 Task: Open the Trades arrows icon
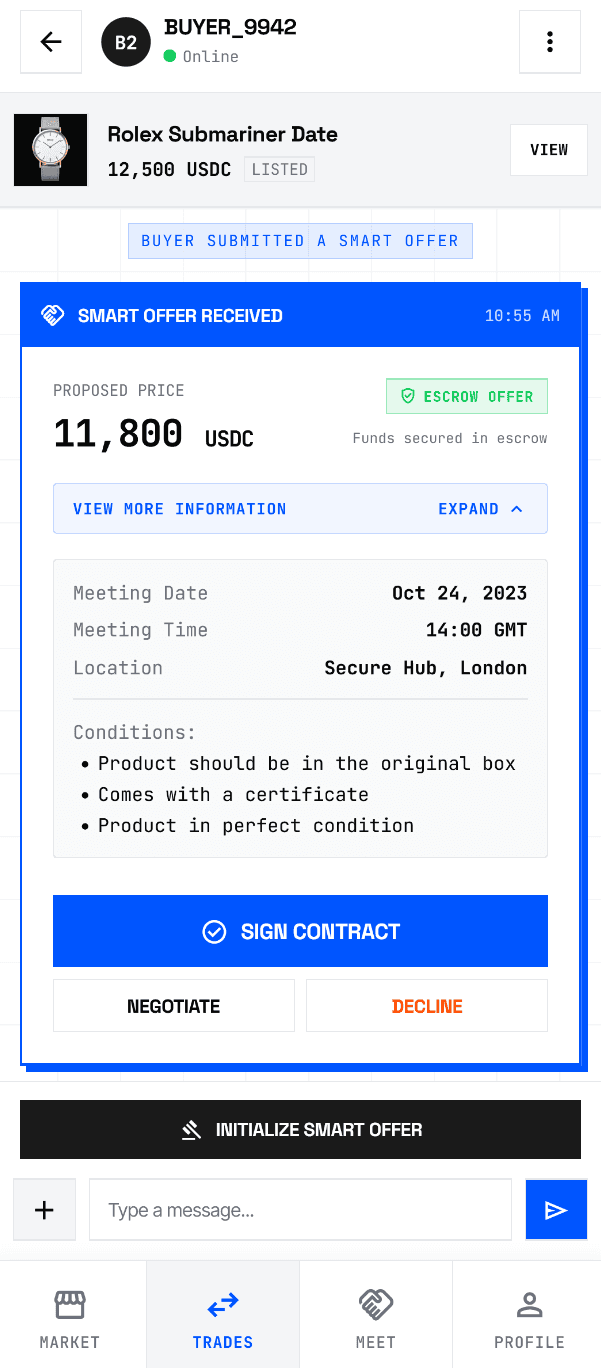coord(222,1305)
